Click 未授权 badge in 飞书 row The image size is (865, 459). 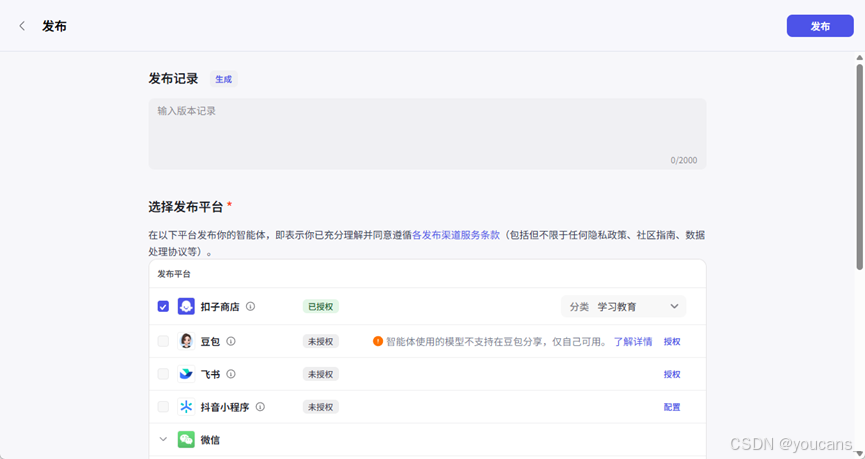(321, 374)
